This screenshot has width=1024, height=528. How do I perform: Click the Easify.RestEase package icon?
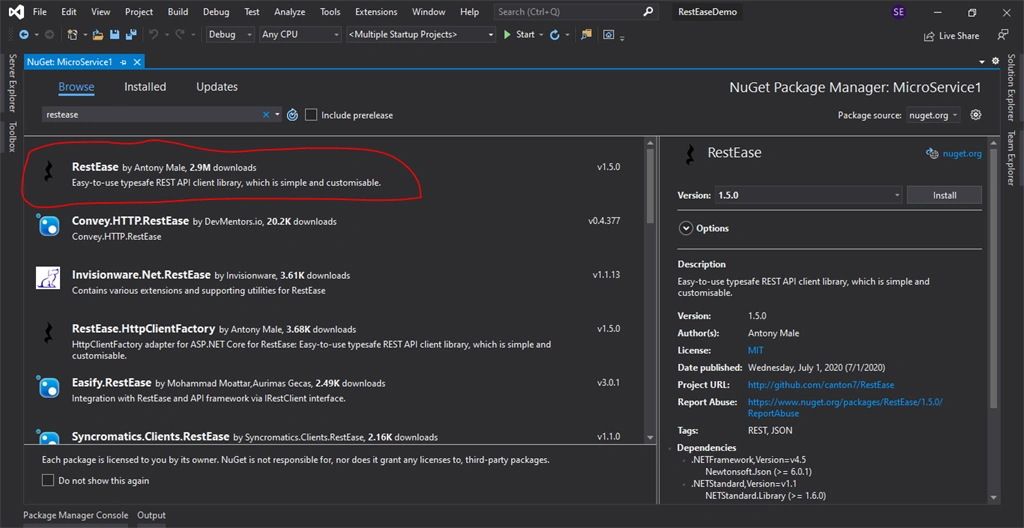[48, 386]
